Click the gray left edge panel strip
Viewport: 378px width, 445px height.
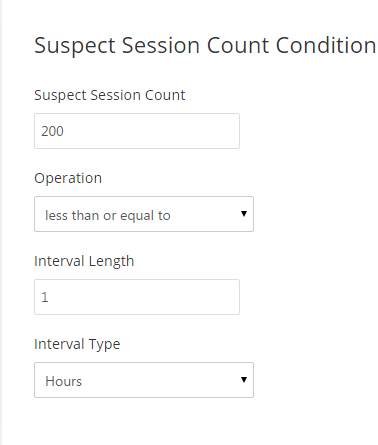[1, 222]
